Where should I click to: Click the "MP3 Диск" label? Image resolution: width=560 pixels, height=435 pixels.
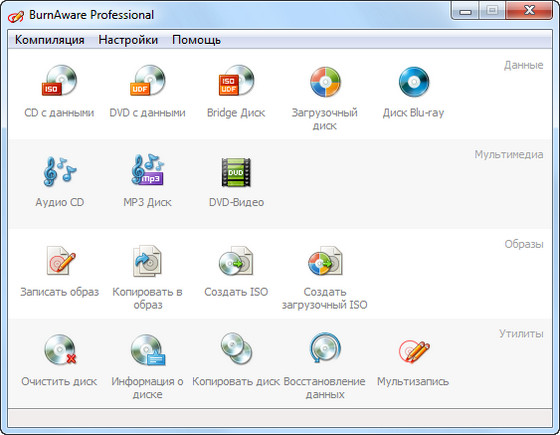coord(148,202)
